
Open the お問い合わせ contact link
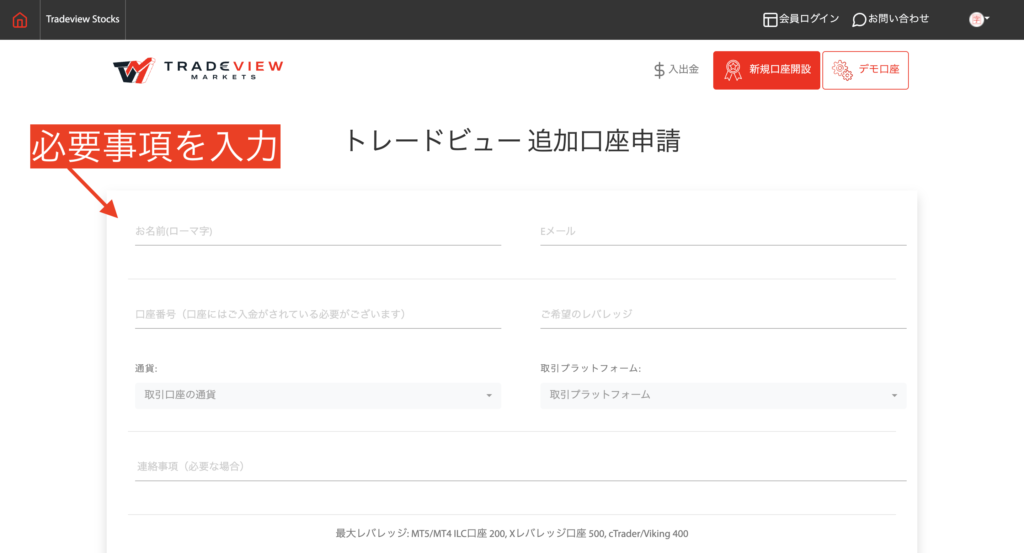[x=899, y=19]
